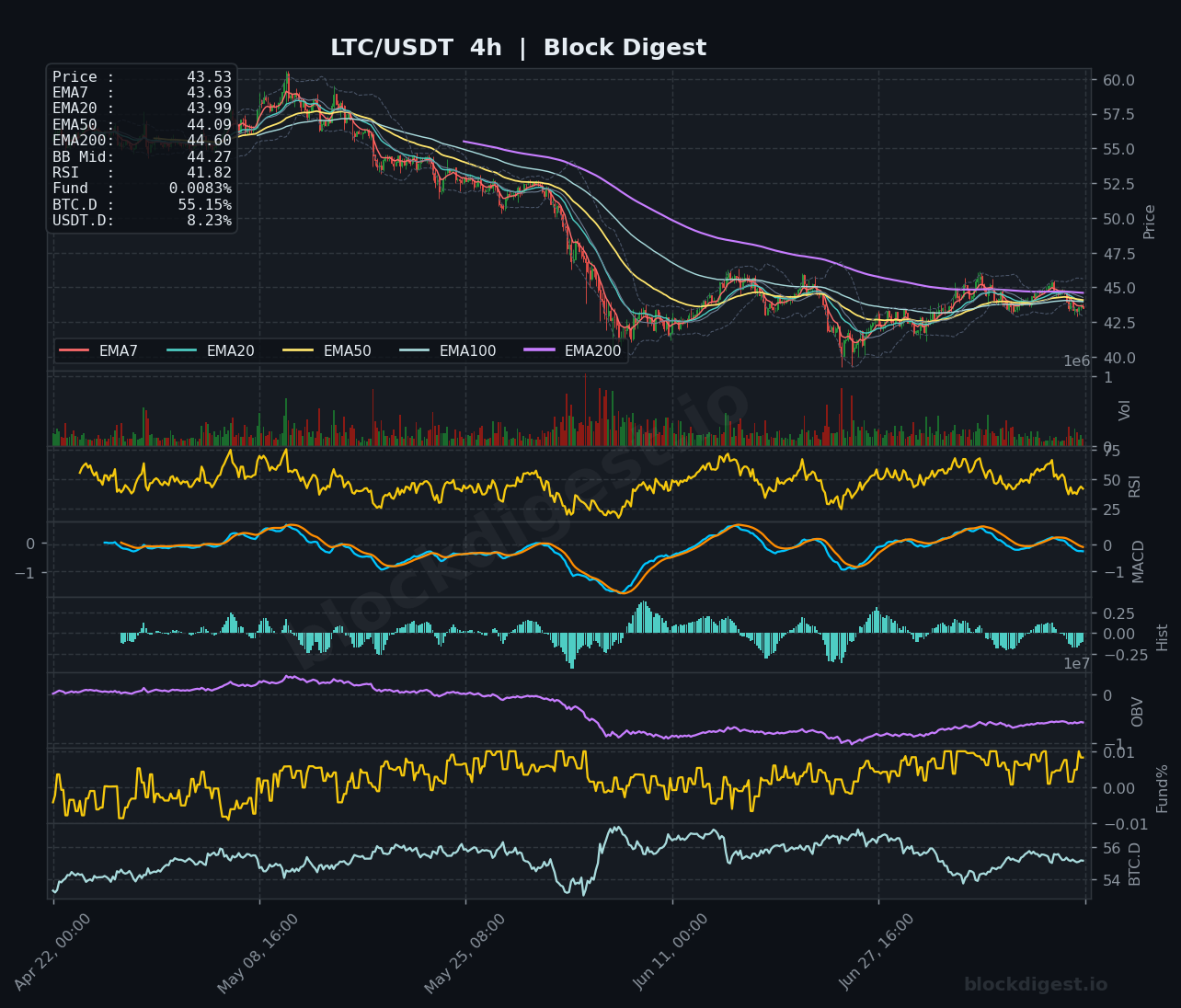Select the Fund value 0.0083%

pos(201,189)
